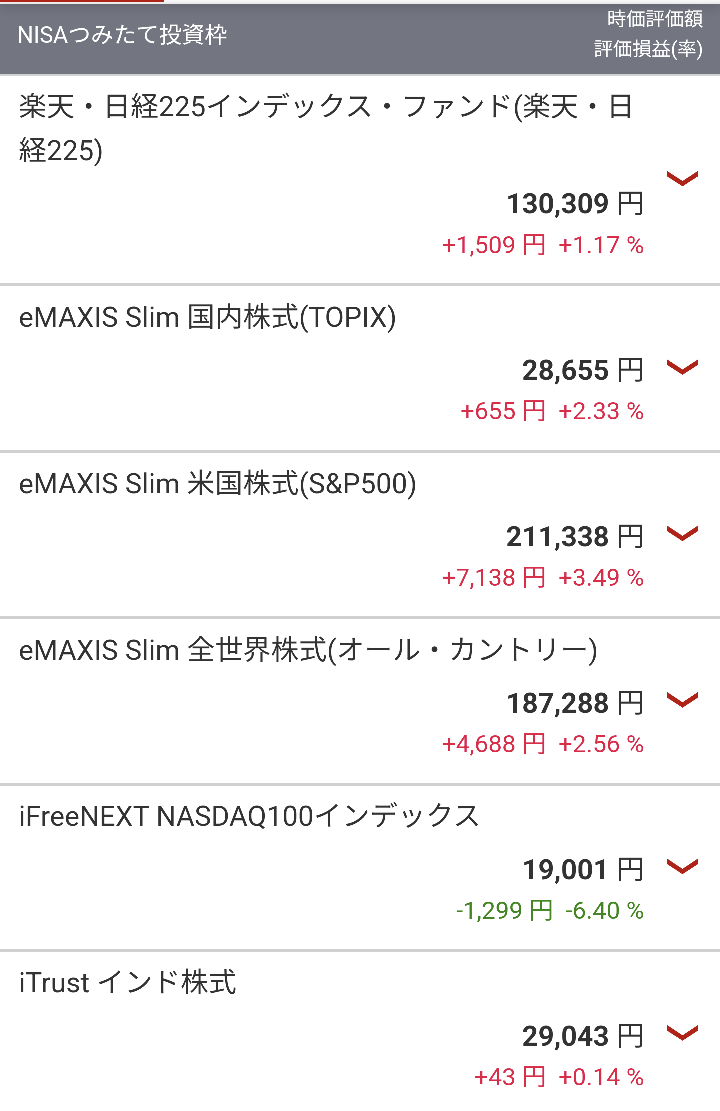Screen dimensions: 720x1111
Task: Expand iTrust インド株式 chevron arrow
Action: coord(681,1033)
